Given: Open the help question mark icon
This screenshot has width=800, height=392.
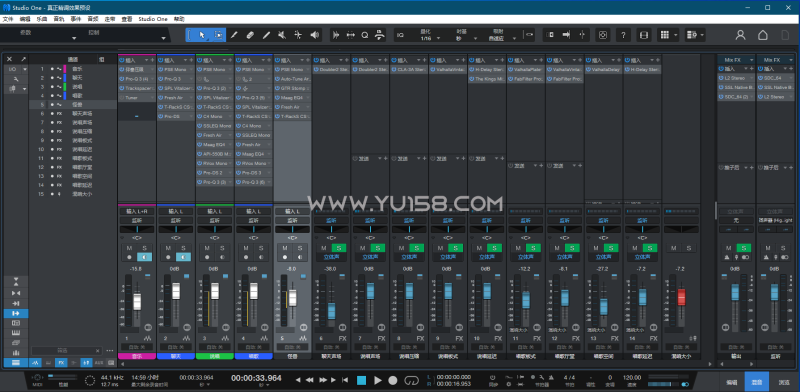Looking at the screenshot, I should [623, 35].
